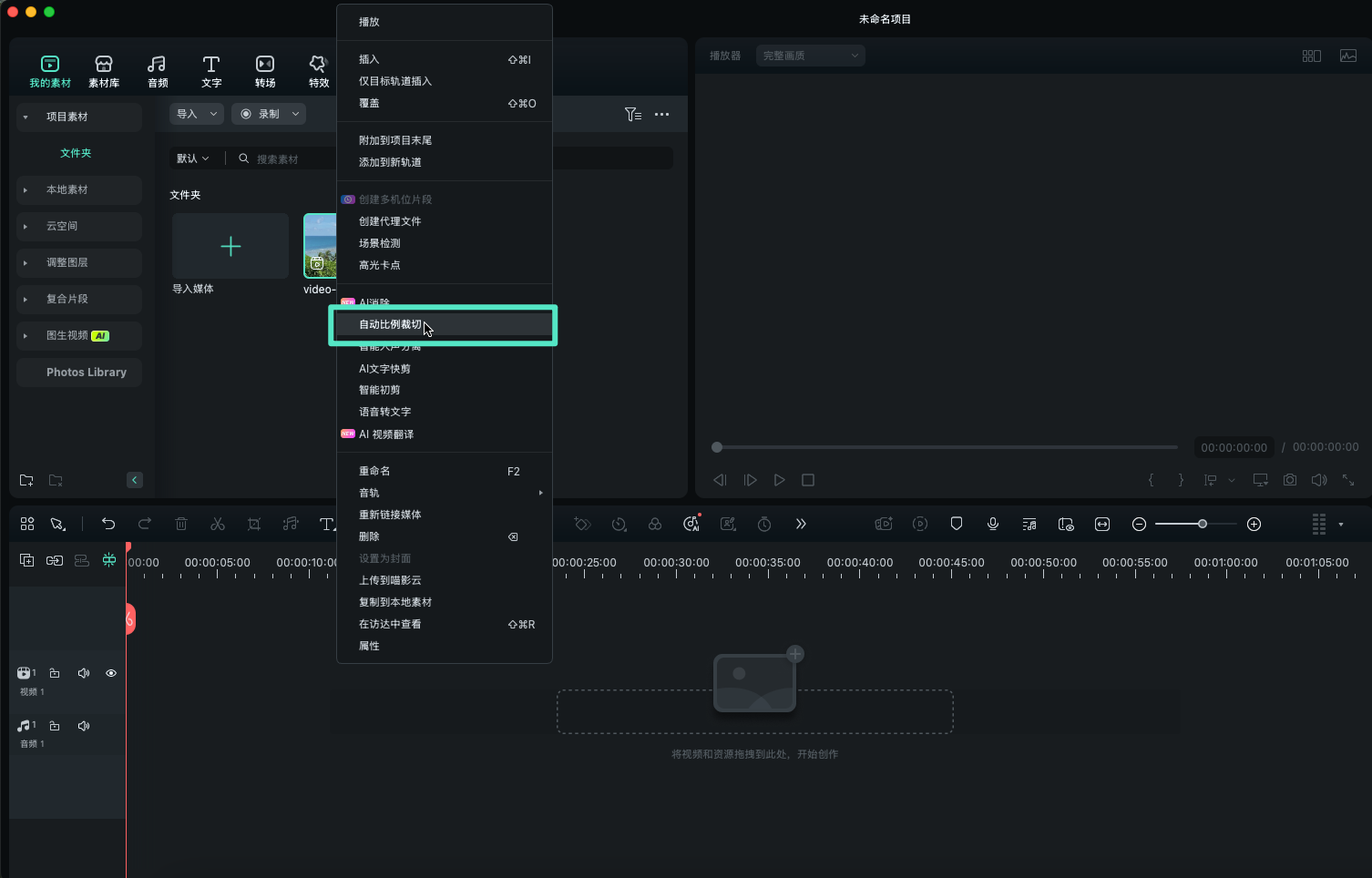Screen dimensions: 1372x878
Task: Open Photos Library in the sidebar
Action: tap(86, 372)
